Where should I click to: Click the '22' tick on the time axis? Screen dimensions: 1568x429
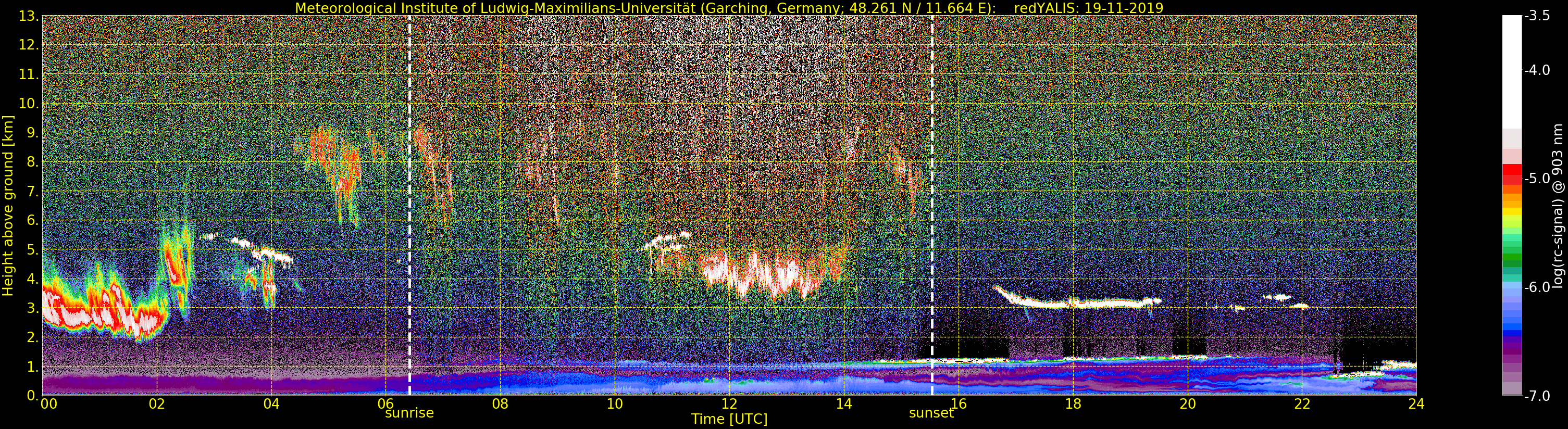point(1302,404)
